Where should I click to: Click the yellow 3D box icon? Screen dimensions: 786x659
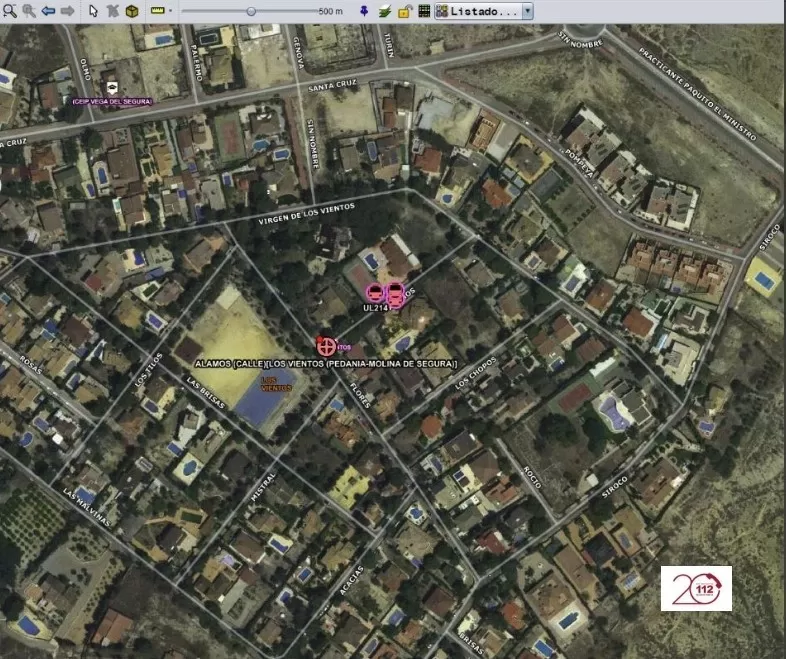click(133, 11)
